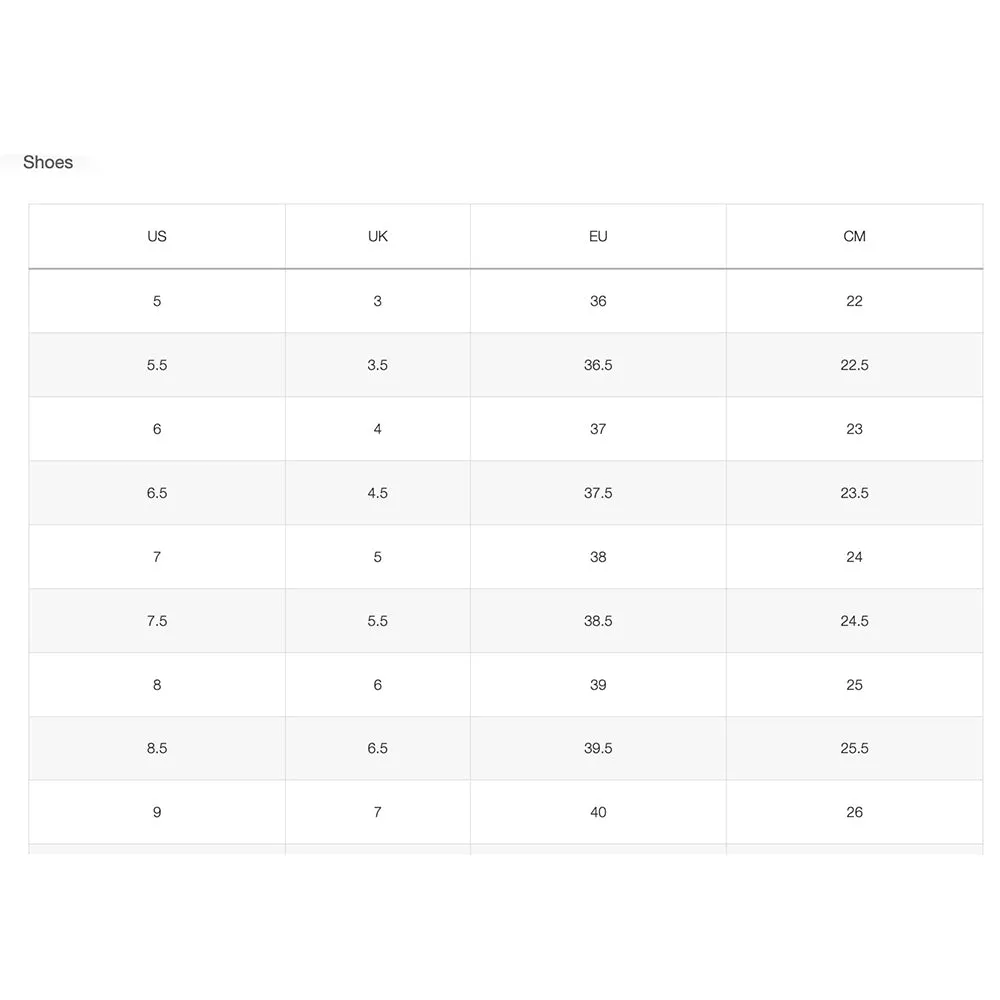Click the US 7.5 cell

(157, 621)
